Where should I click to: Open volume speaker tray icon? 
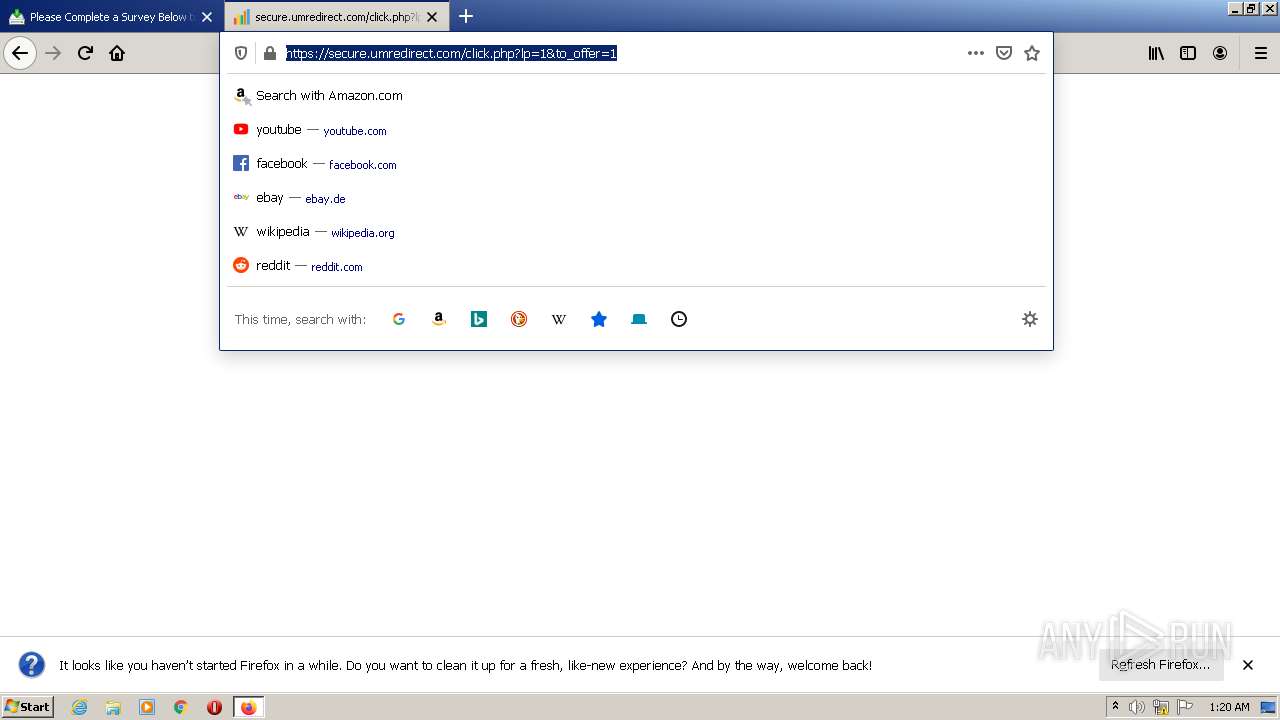pyautogui.click(x=1137, y=707)
